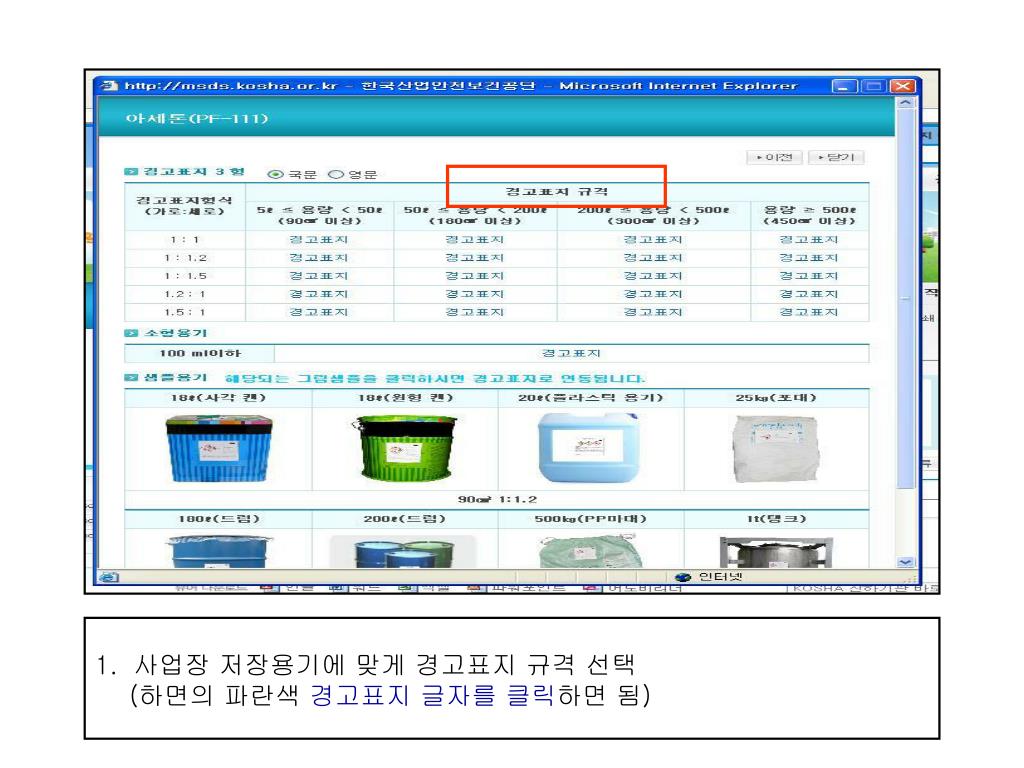This screenshot has height=768, width=1024.
Task: Click the 25kg white sack sample image
Action: pyautogui.click(x=775, y=449)
